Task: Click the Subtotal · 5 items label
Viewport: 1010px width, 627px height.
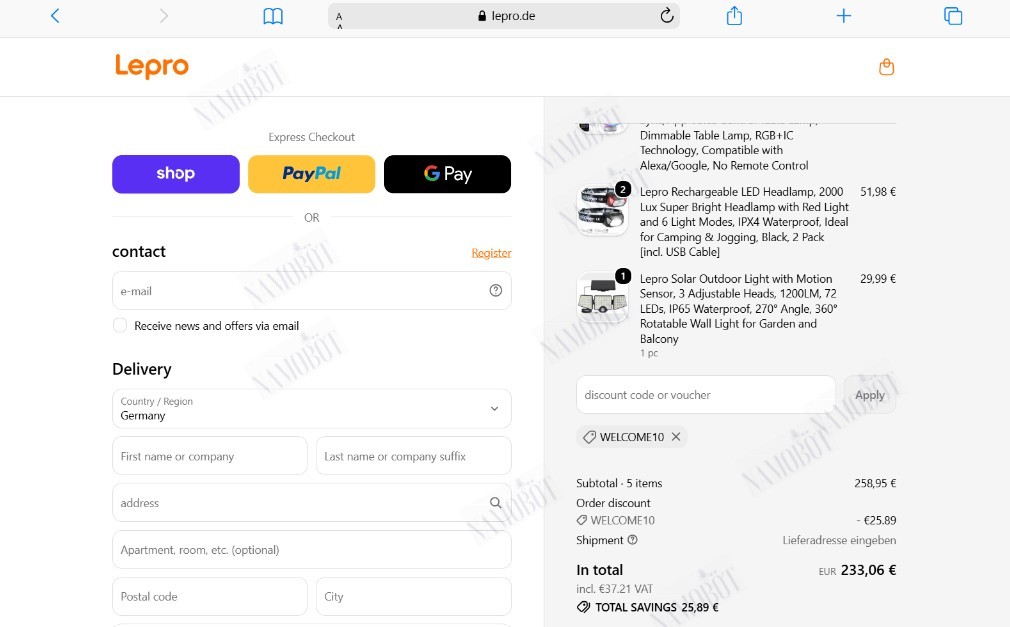Action: pos(619,483)
